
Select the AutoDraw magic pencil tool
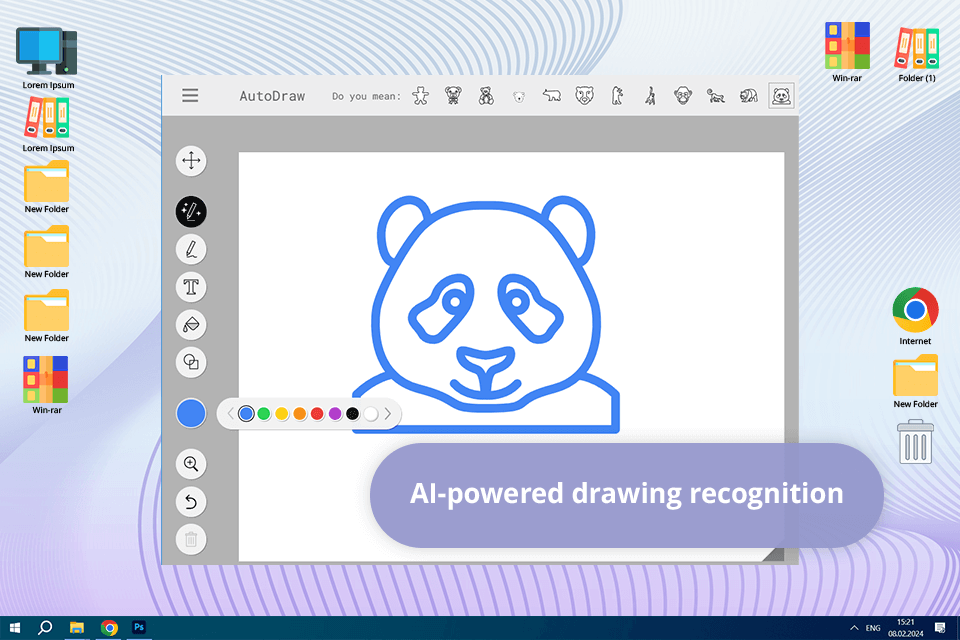tap(191, 212)
